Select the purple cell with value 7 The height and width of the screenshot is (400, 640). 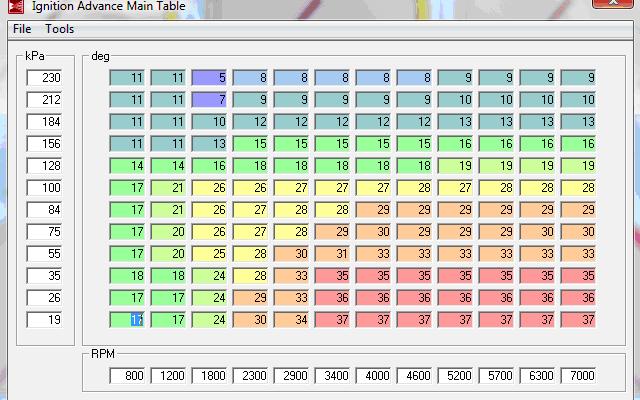pos(209,100)
